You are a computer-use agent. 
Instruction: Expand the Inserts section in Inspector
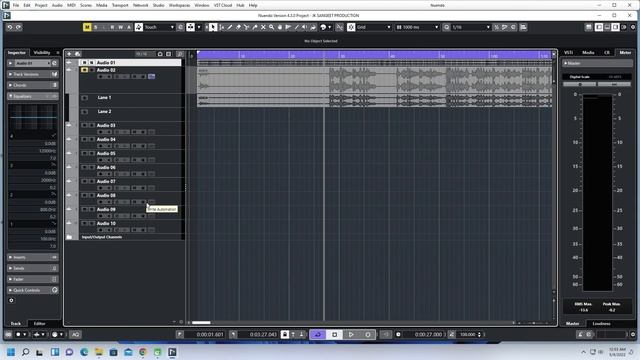coord(33,257)
